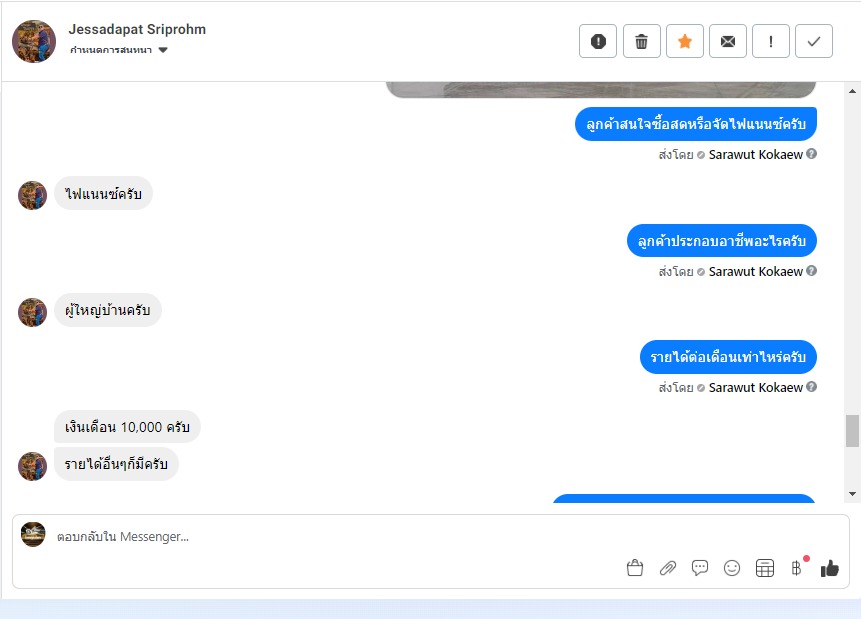
Task: Open the baht payment request icon
Action: [x=797, y=568]
